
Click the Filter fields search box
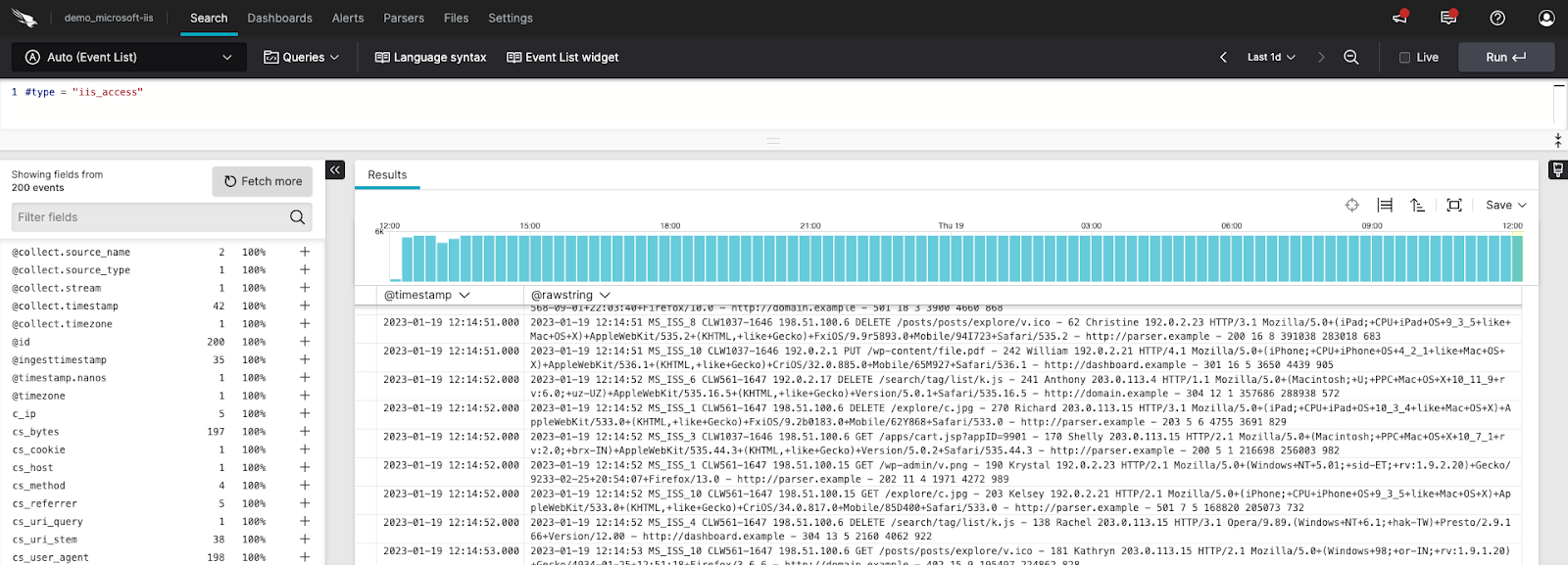[152, 217]
